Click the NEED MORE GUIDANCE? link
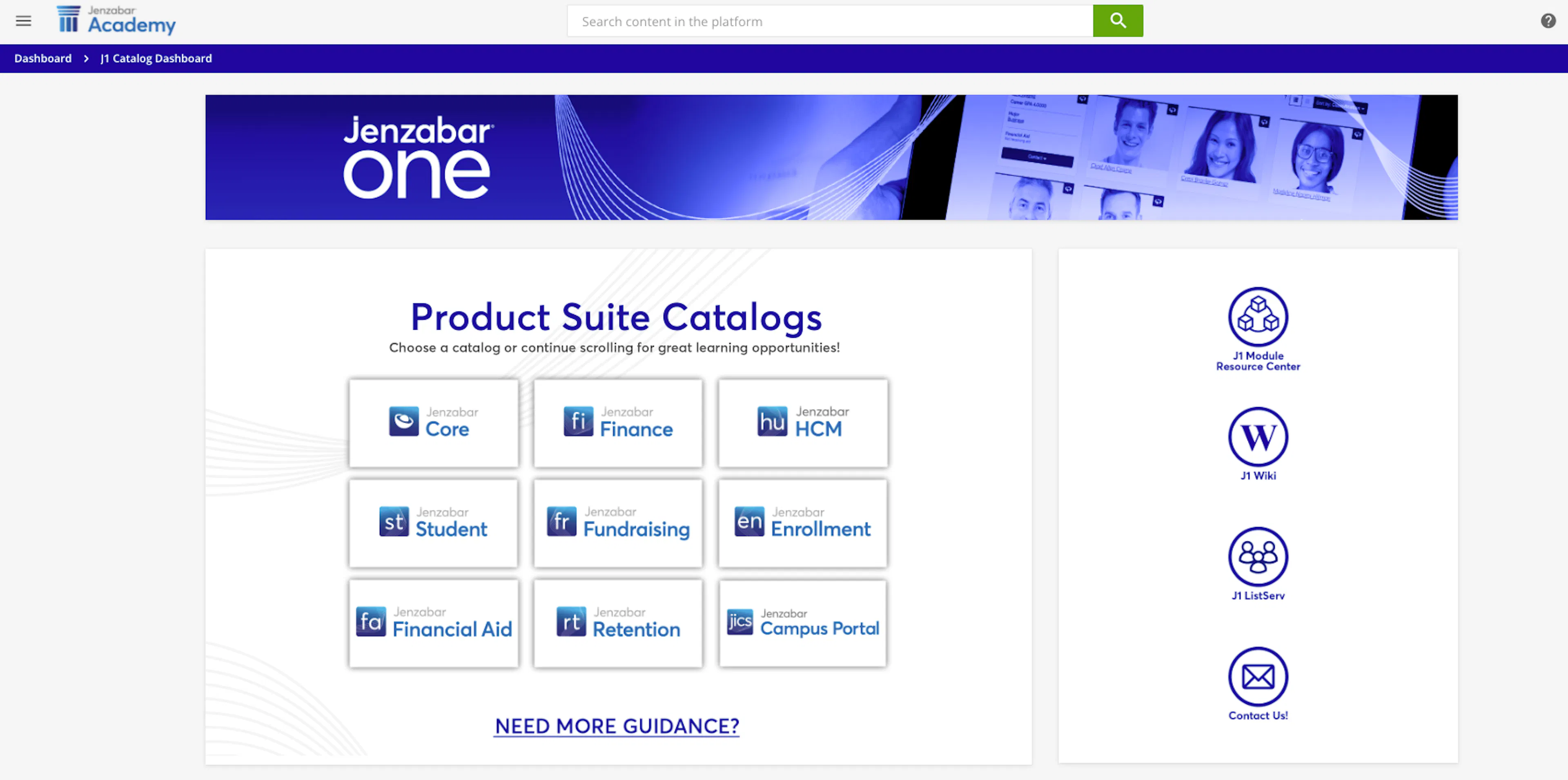Image resolution: width=1568 pixels, height=780 pixels. tap(617, 726)
